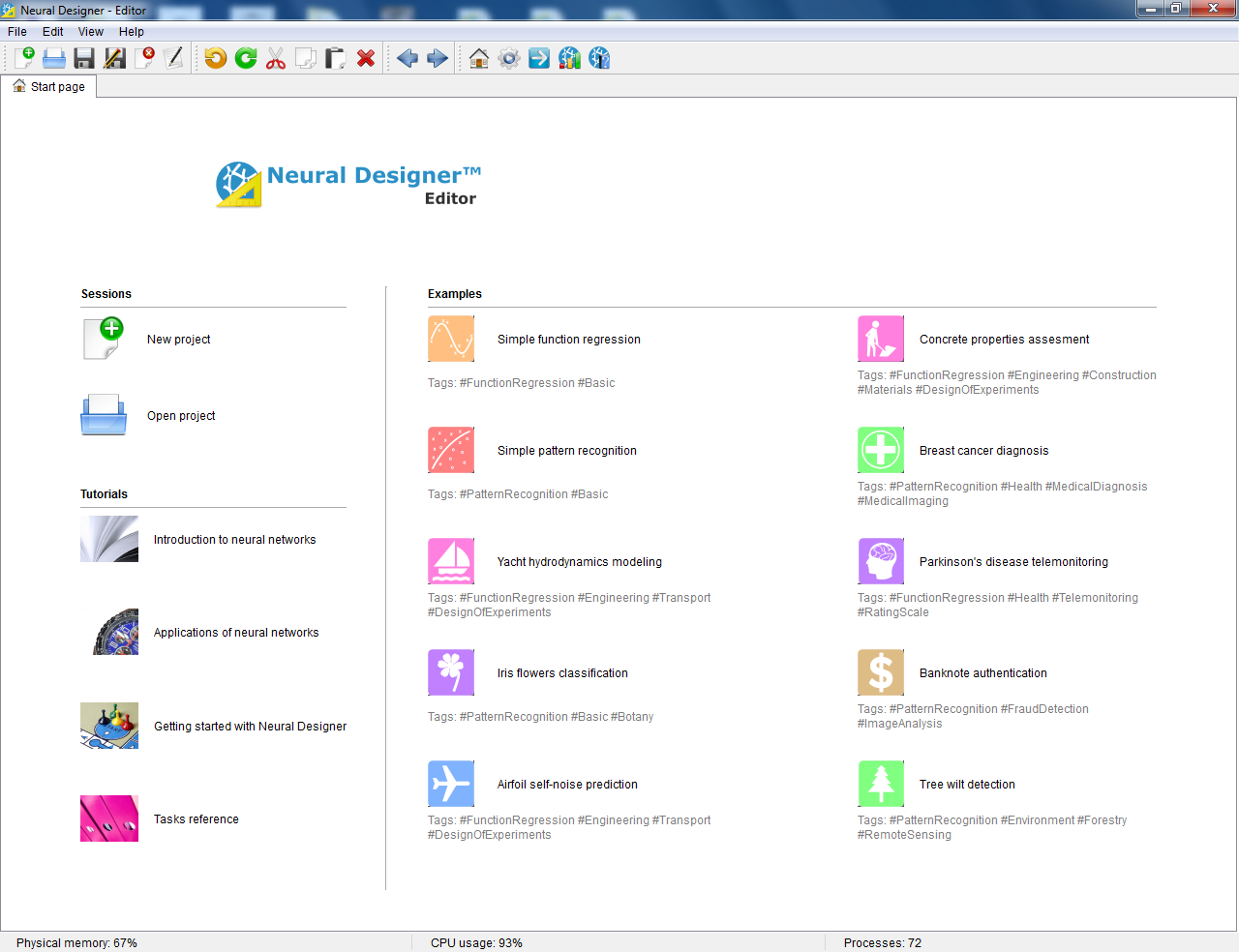
Task: Click Tree wilt detection tree icon
Action: 881,784
